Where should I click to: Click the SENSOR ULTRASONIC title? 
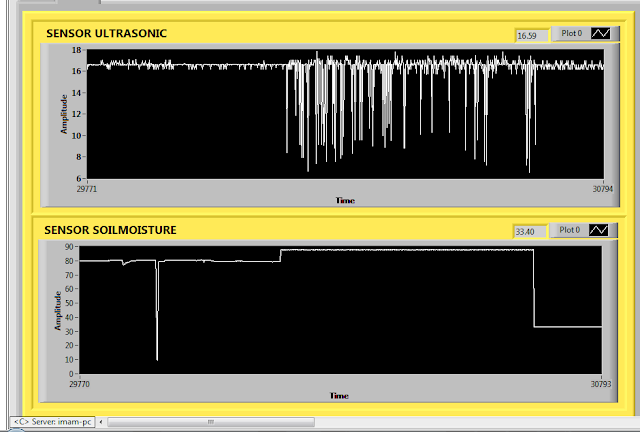click(x=106, y=33)
